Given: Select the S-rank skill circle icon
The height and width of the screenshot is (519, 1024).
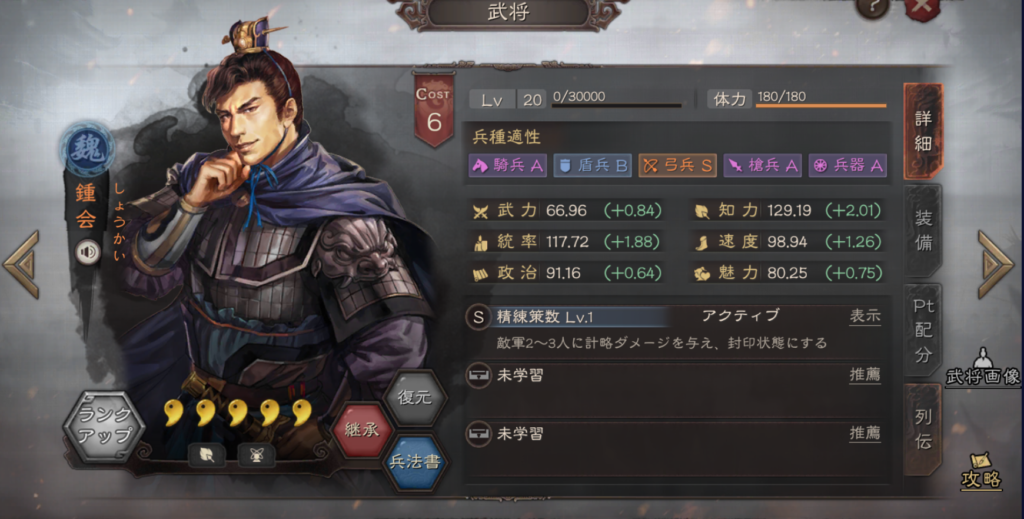Looking at the screenshot, I should click(x=478, y=317).
